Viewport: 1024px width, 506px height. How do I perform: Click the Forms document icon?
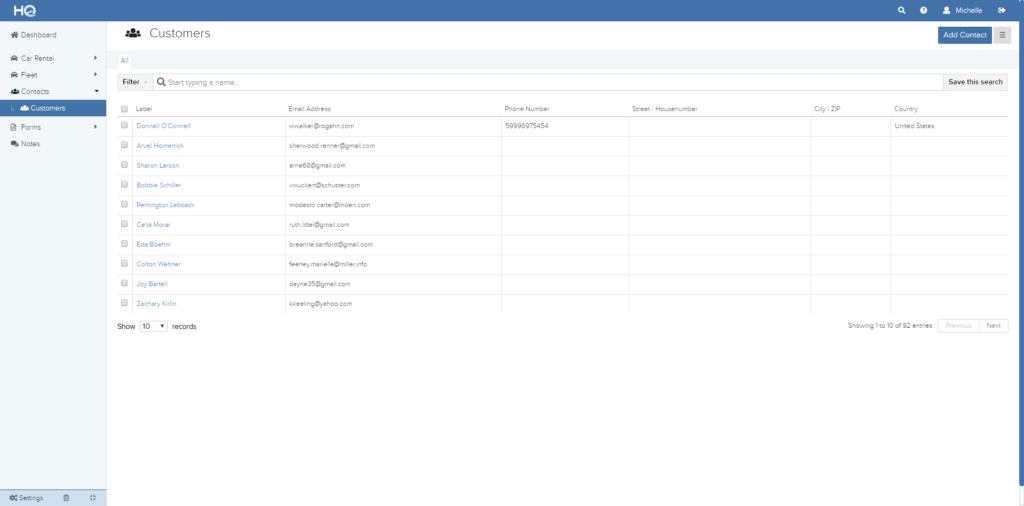click(x=14, y=127)
